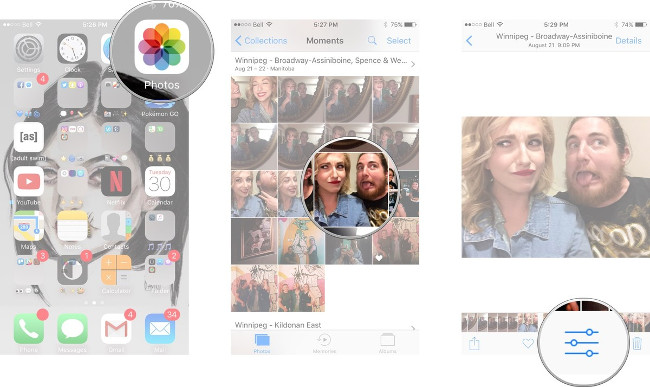Open the folder labeled with money bags

160,137
